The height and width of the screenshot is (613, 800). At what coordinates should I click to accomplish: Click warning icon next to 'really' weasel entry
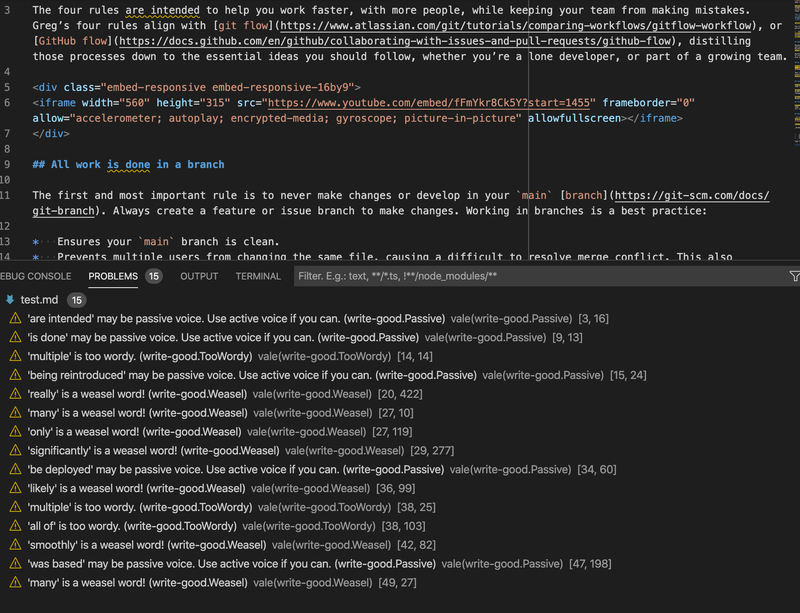[x=15, y=393]
